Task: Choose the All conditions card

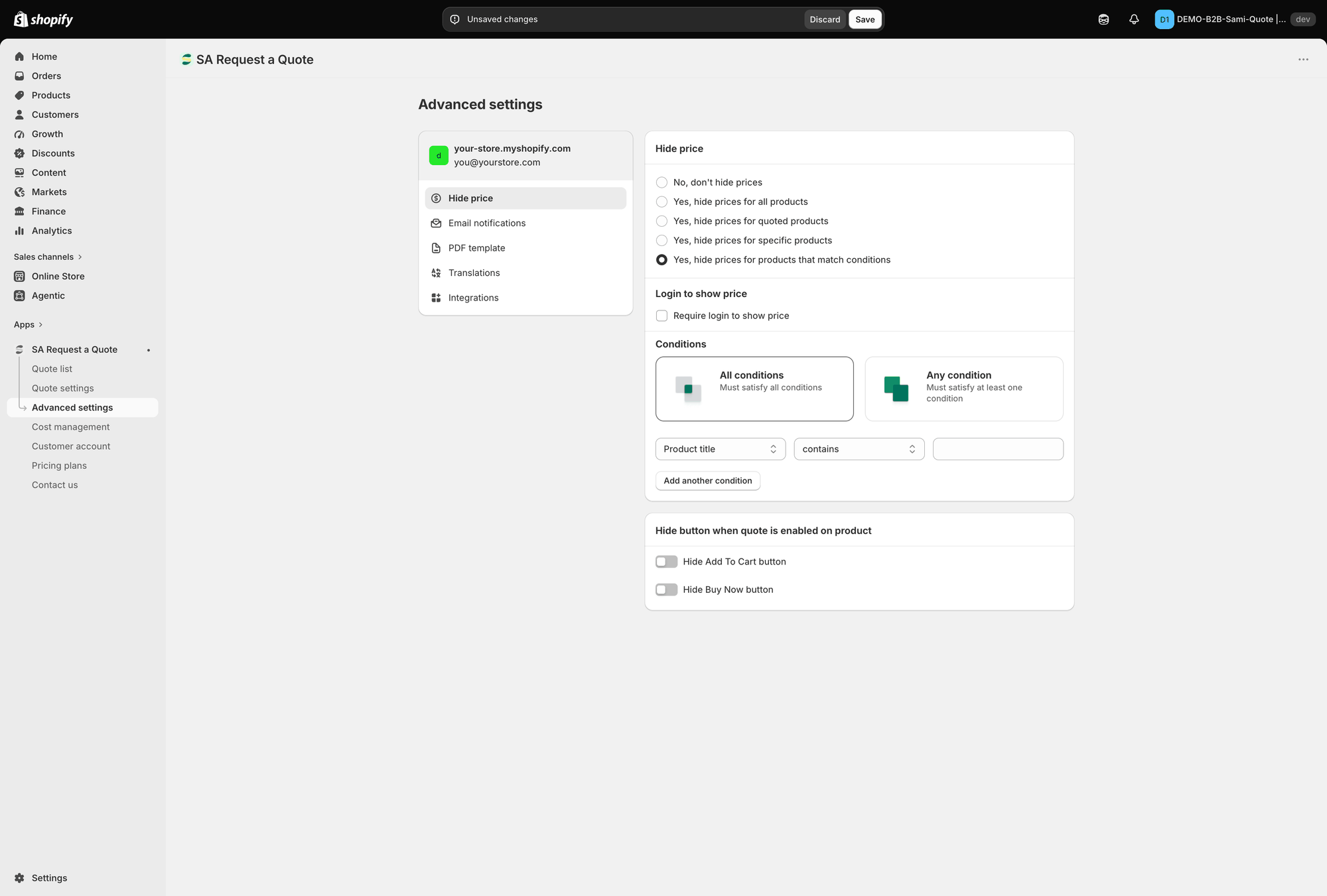Action: click(x=754, y=389)
